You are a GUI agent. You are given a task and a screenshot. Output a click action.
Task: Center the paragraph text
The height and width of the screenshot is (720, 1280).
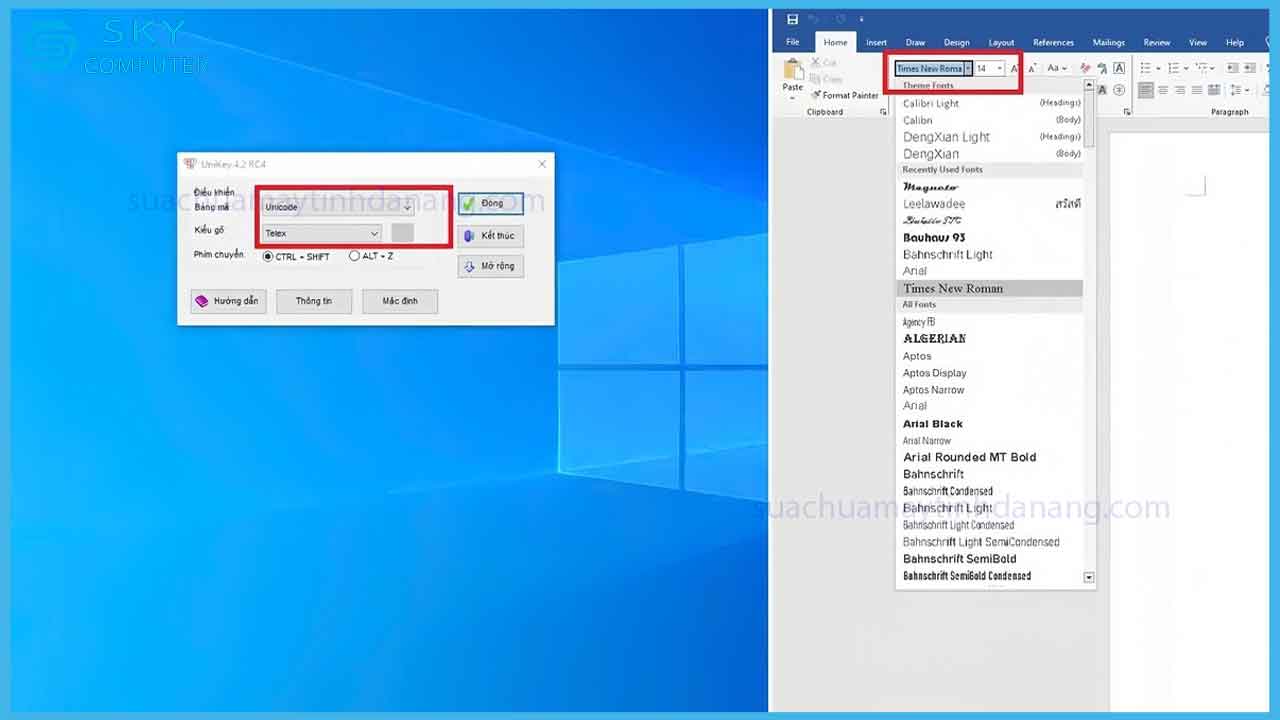click(x=1163, y=90)
